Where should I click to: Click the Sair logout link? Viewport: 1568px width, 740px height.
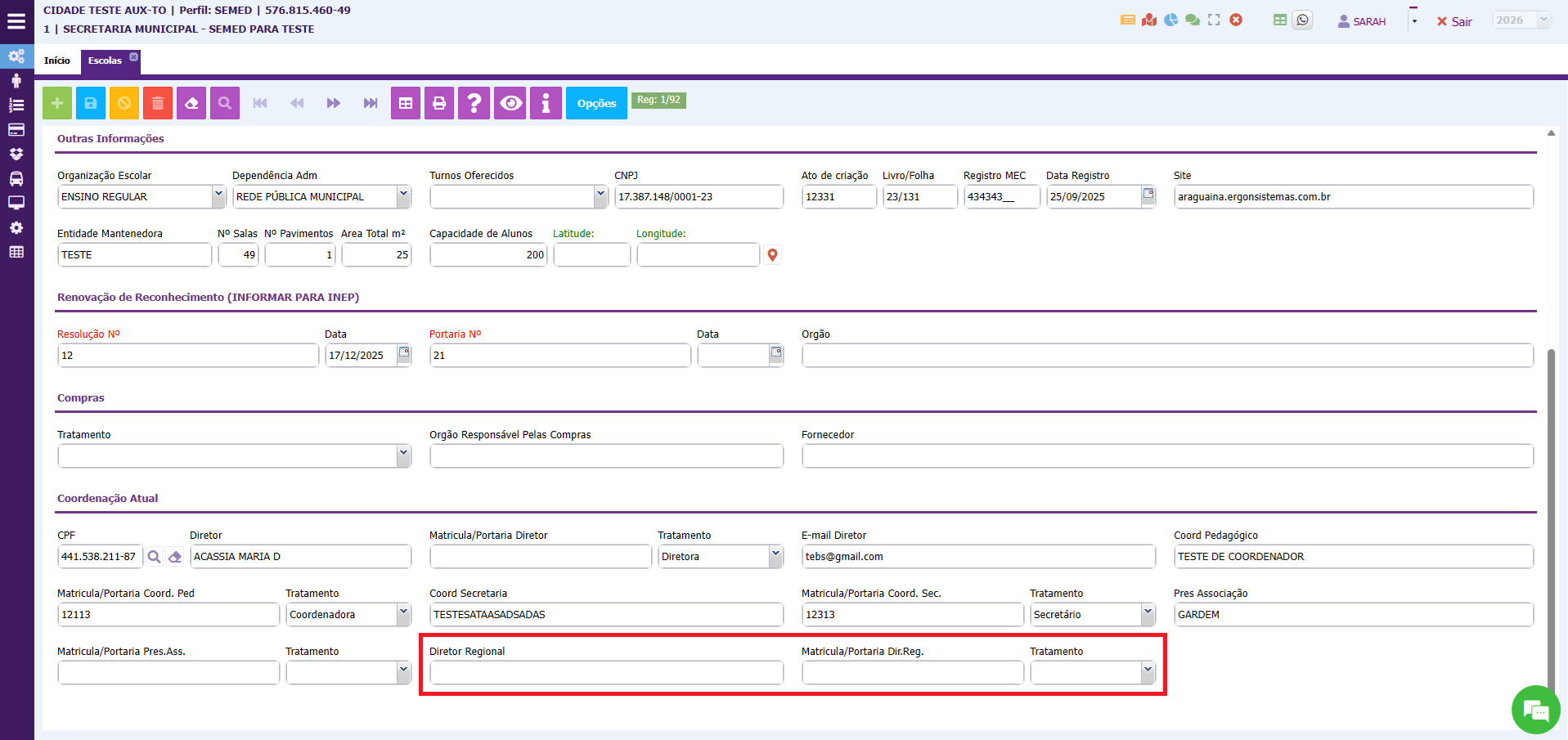point(1454,22)
